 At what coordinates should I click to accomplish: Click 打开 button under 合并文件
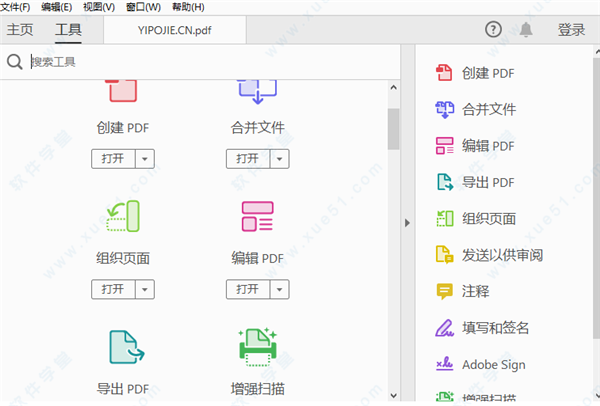point(248,159)
